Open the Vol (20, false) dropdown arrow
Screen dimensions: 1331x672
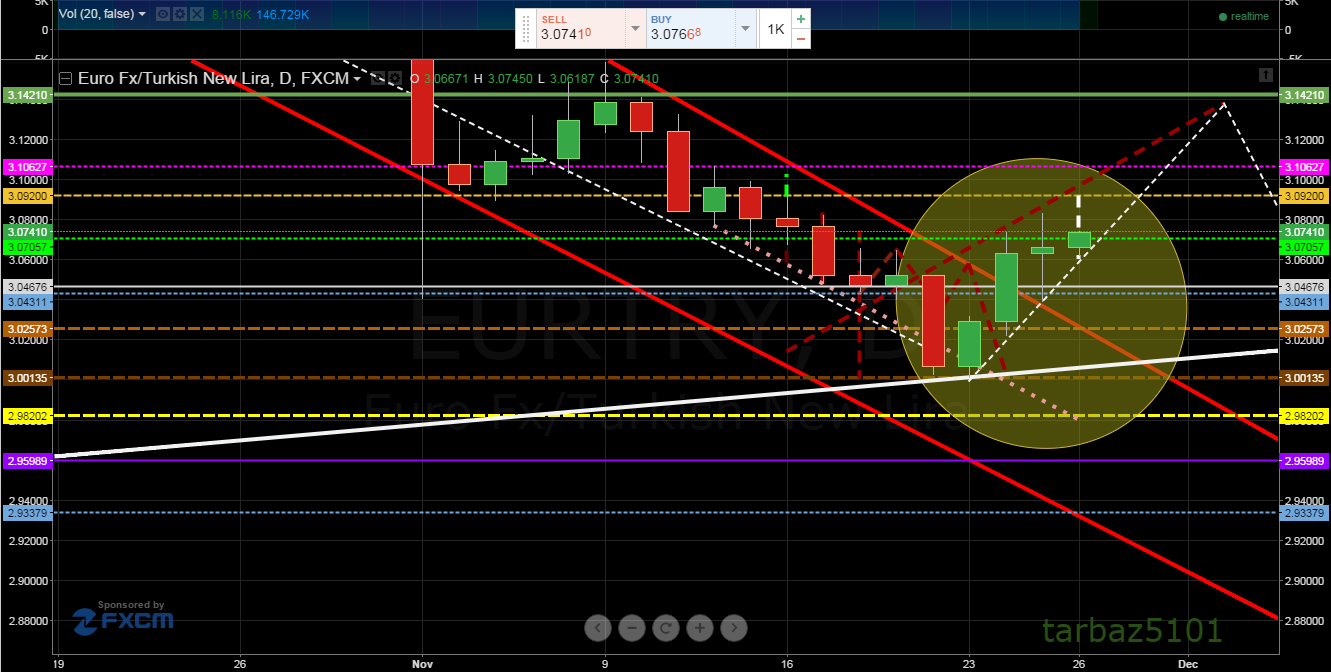(141, 14)
